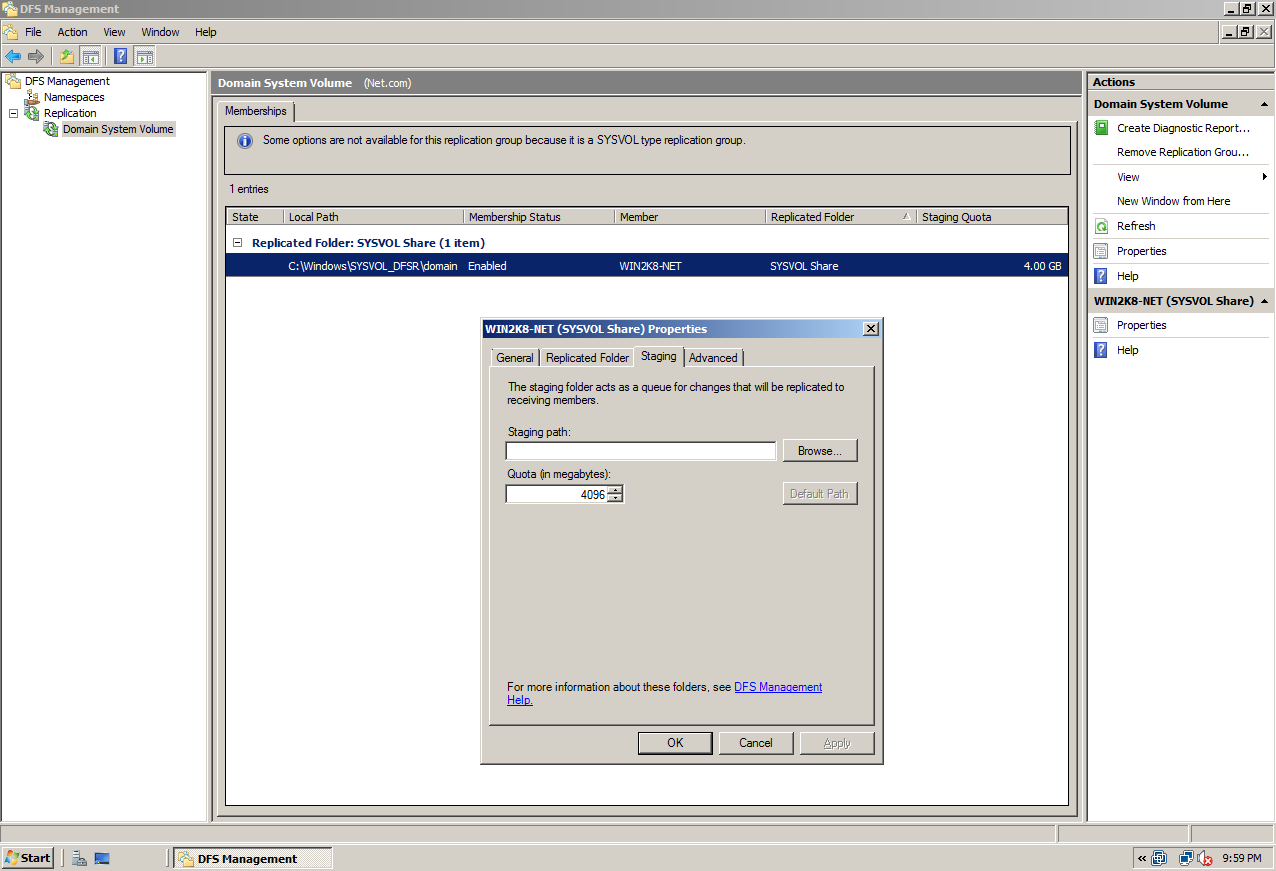Open the network status tray icon

click(1187, 858)
